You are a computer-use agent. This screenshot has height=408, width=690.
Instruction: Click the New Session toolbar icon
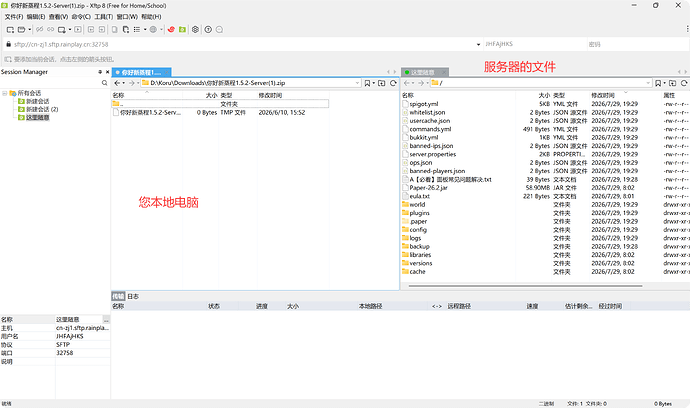click(x=10, y=29)
